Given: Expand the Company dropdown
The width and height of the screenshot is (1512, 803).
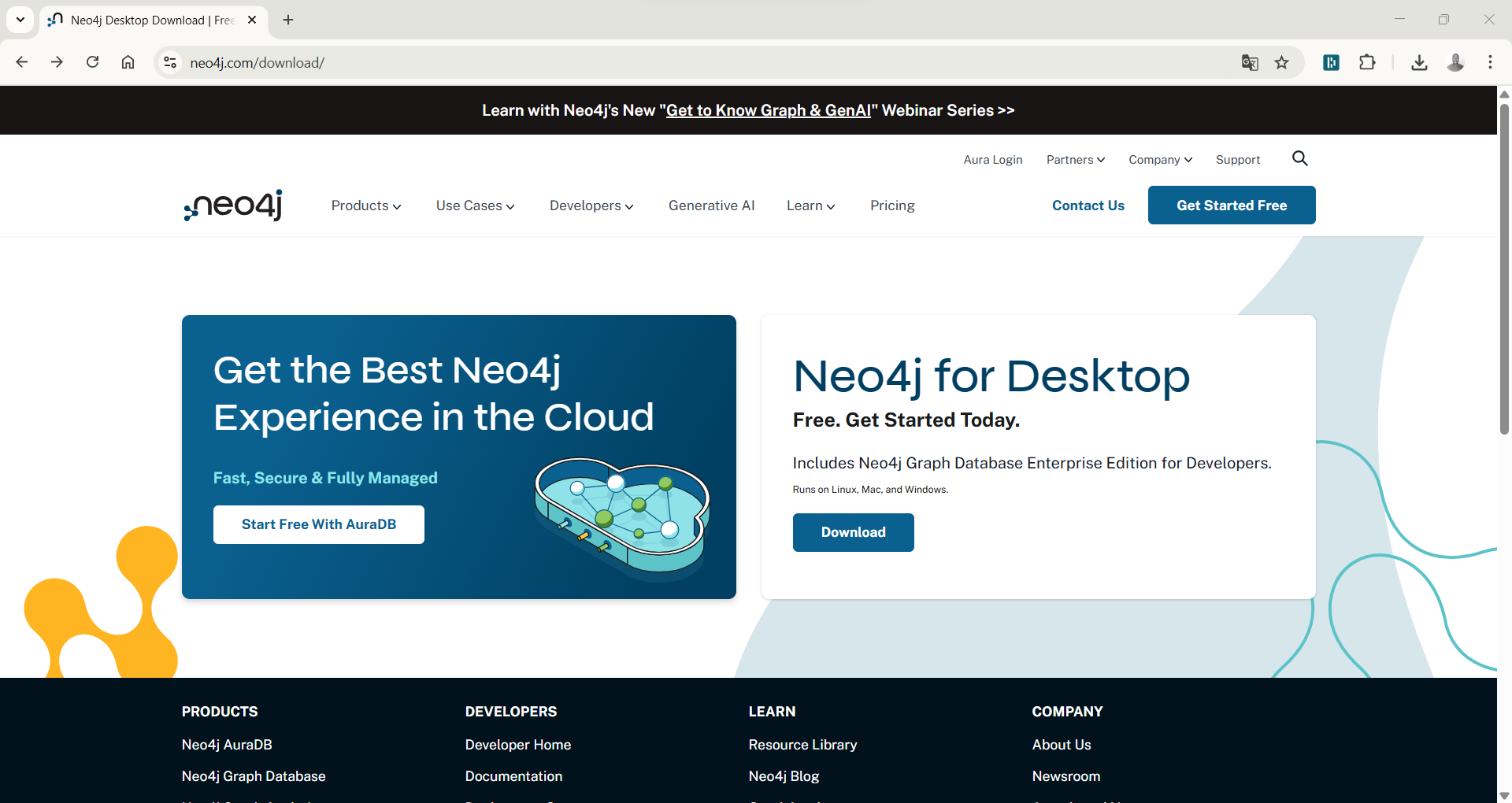Looking at the screenshot, I should [1160, 160].
